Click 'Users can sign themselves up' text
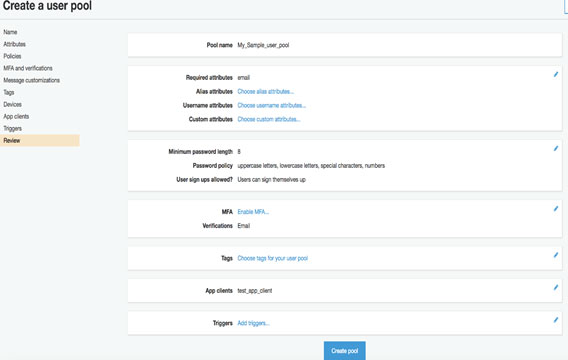 (x=271, y=180)
